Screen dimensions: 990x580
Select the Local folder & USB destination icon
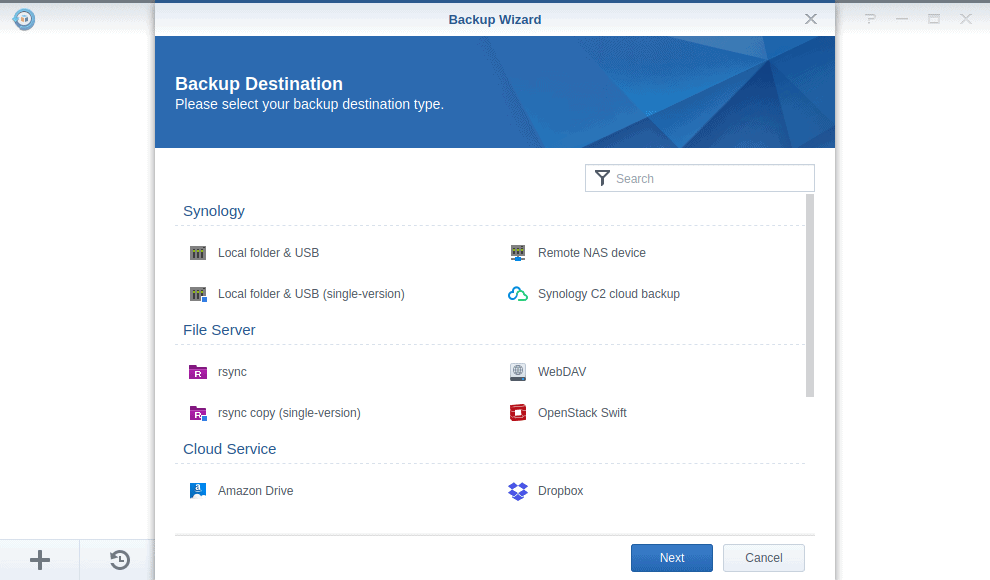198,253
